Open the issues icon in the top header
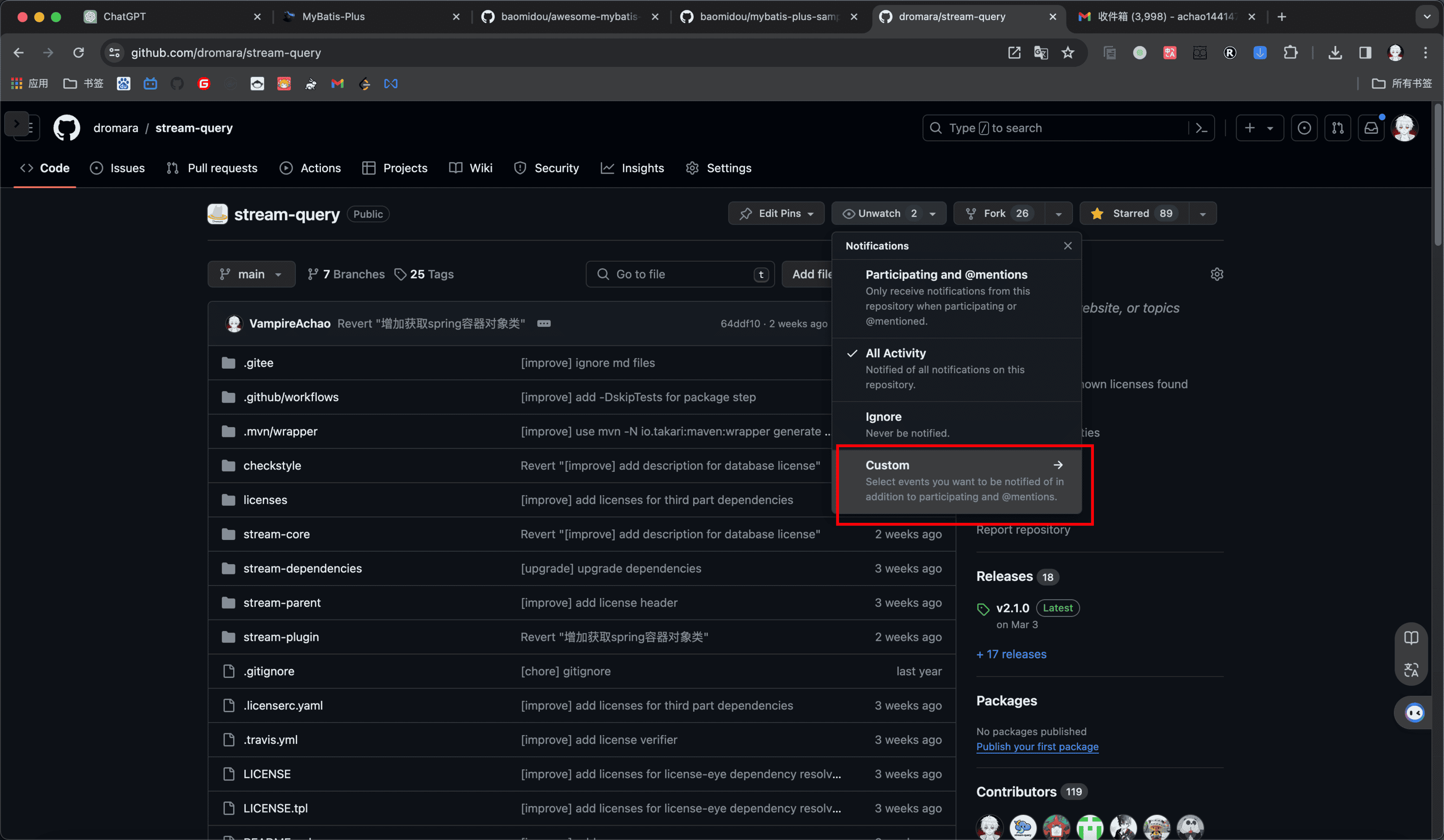The height and width of the screenshot is (840, 1444). click(1304, 128)
